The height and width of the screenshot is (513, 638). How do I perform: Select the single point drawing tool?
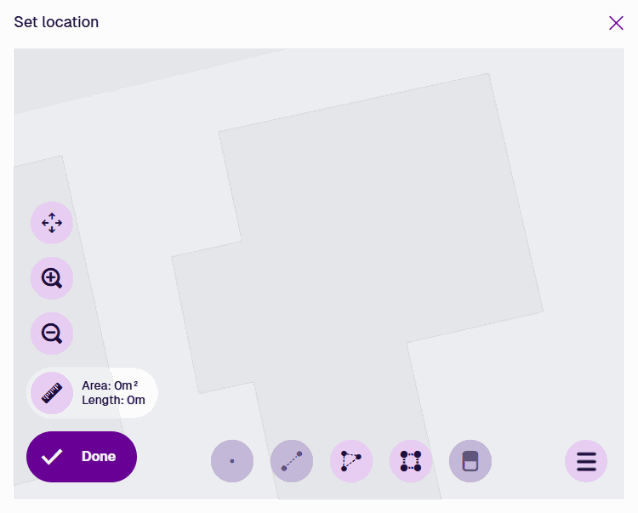232,461
